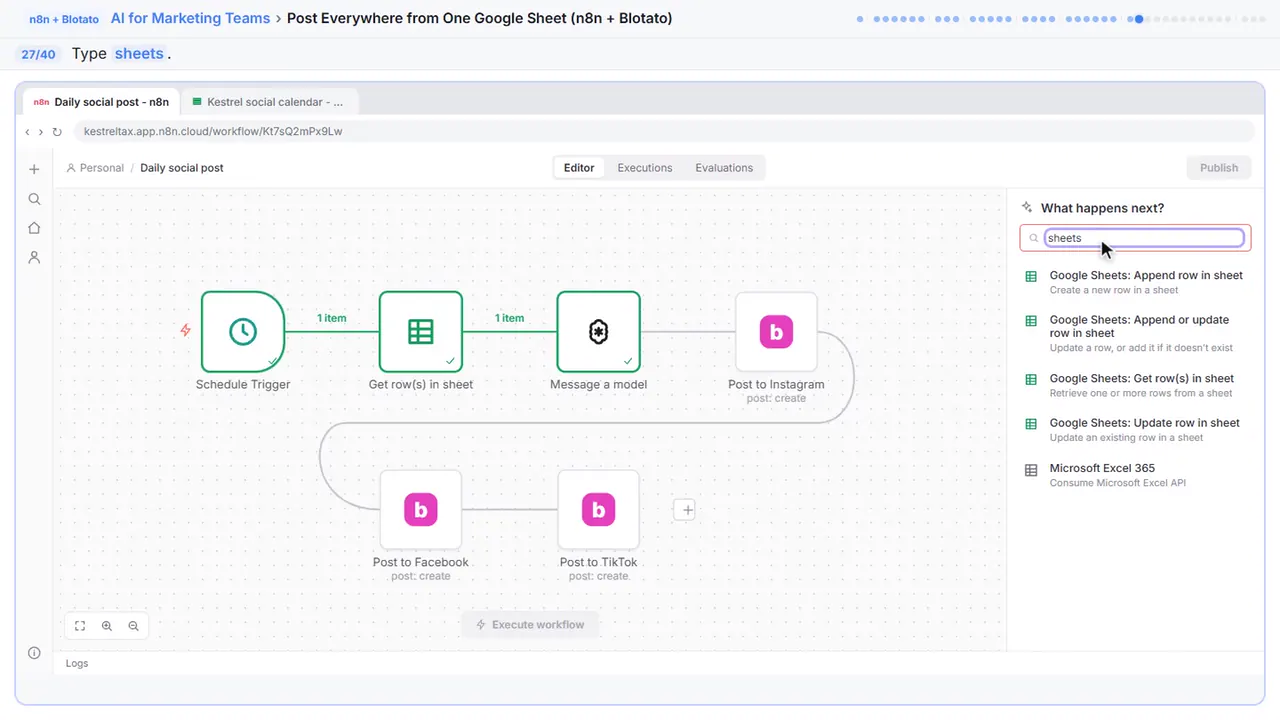Select the Post to Instagram node
The height and width of the screenshot is (720, 1280).
click(x=776, y=332)
